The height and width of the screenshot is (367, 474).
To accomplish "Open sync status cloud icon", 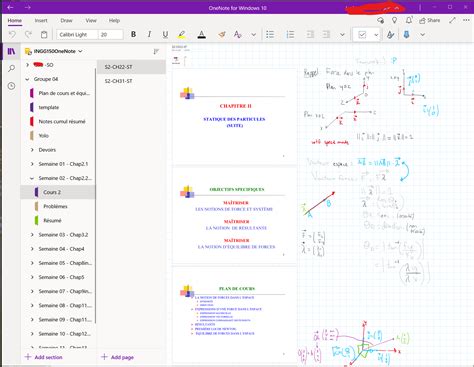I will coord(380,20).
